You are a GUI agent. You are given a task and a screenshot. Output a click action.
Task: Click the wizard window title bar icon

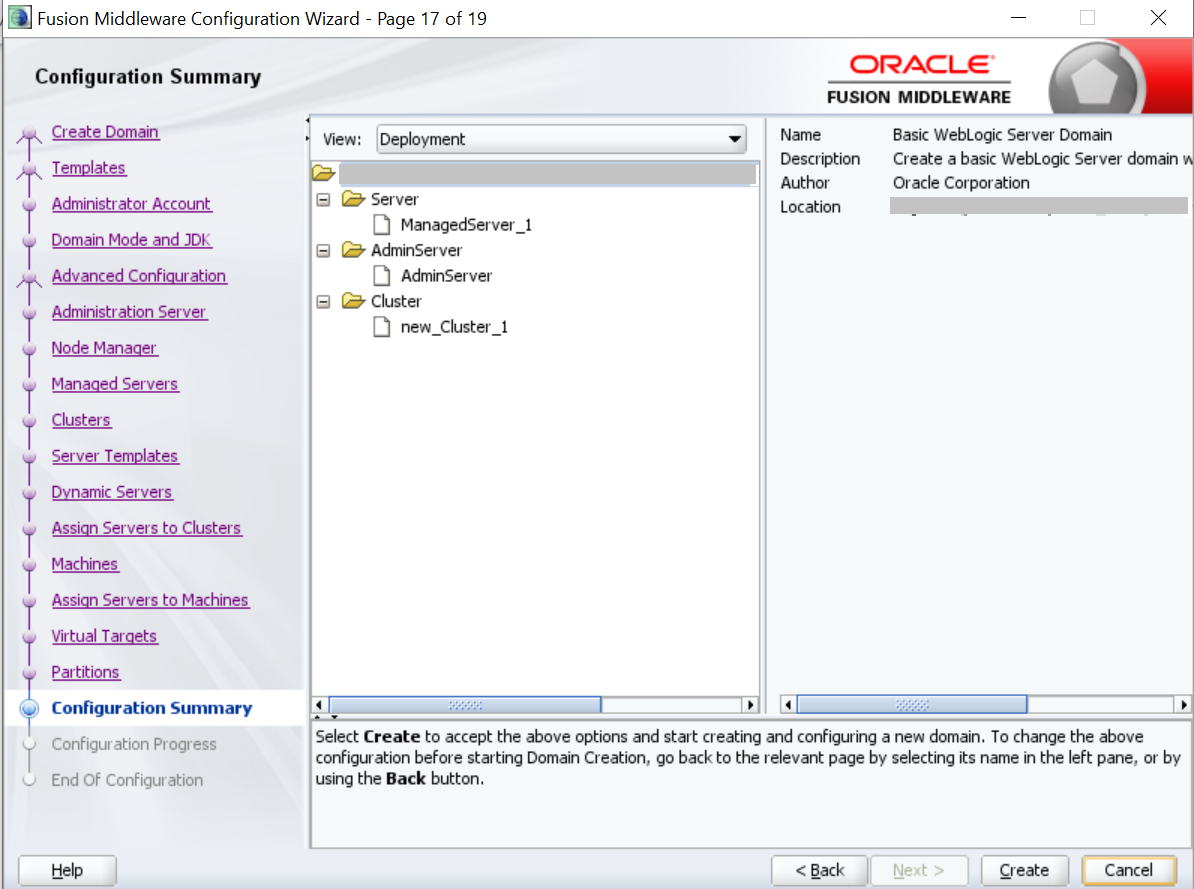pos(19,18)
